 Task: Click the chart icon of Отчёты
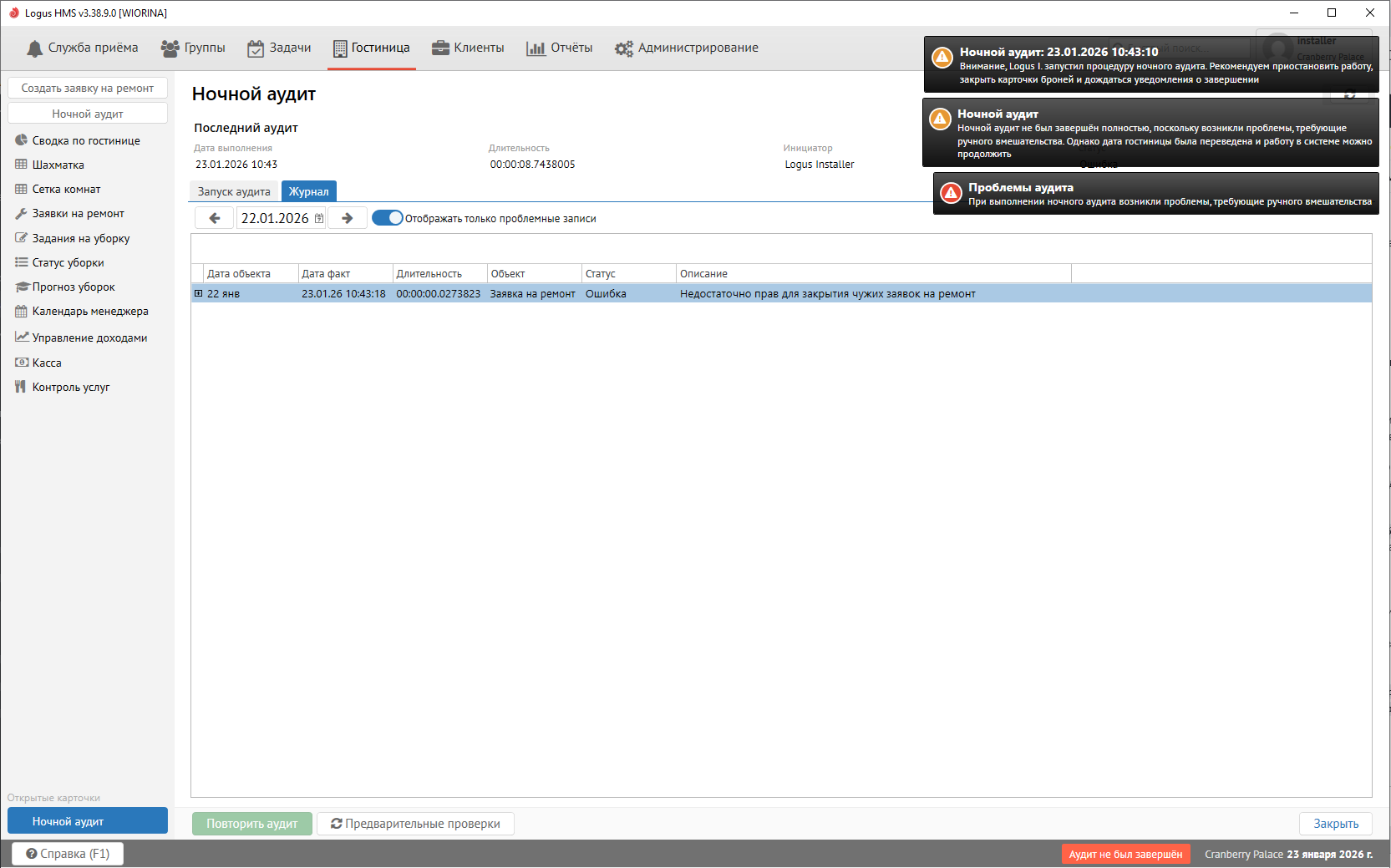536,48
